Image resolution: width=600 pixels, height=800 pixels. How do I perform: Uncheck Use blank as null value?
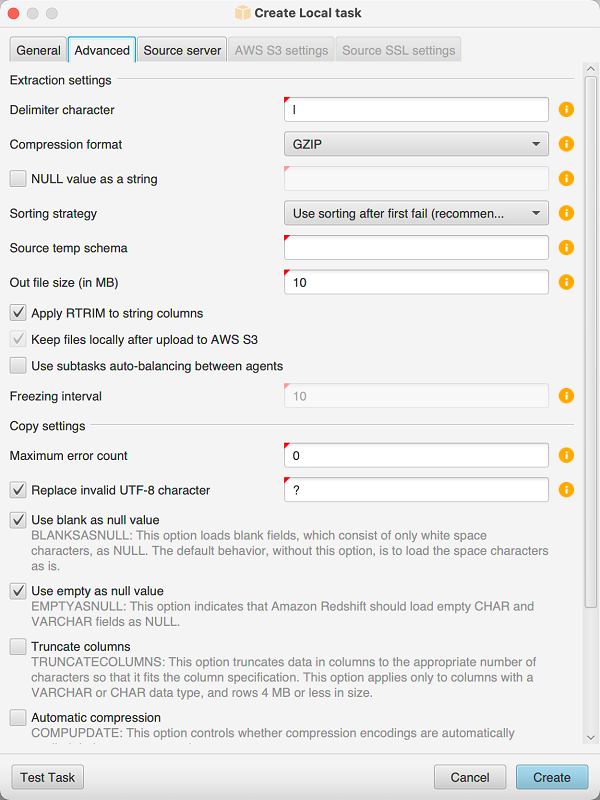pyautogui.click(x=17, y=519)
